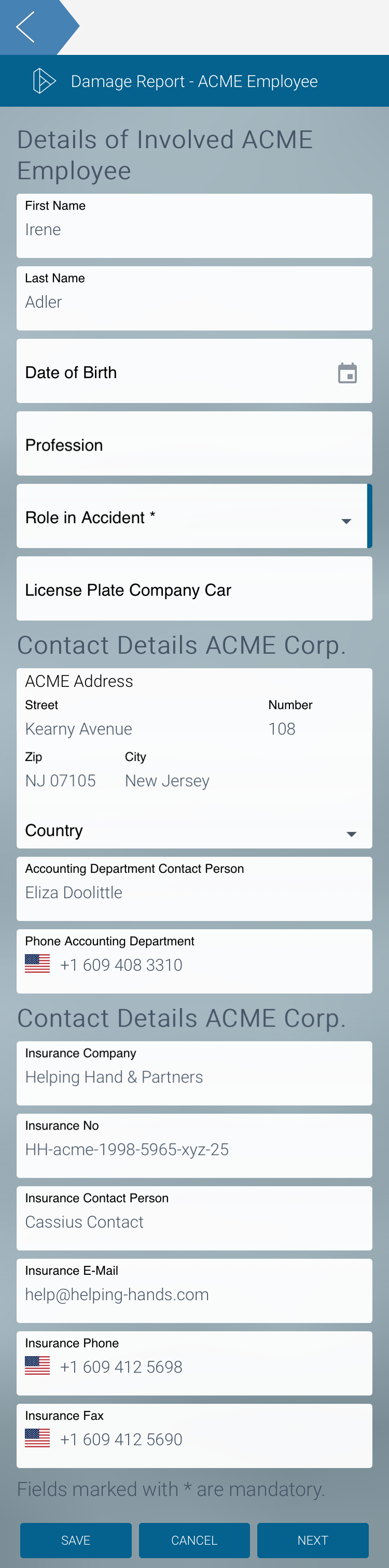Click the flag next to Phone Accounting Department
389x1568 pixels.
pyautogui.click(x=37, y=963)
